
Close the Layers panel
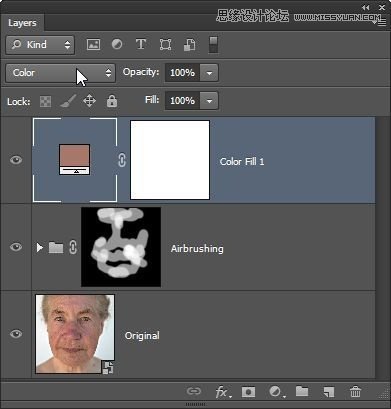pos(382,7)
